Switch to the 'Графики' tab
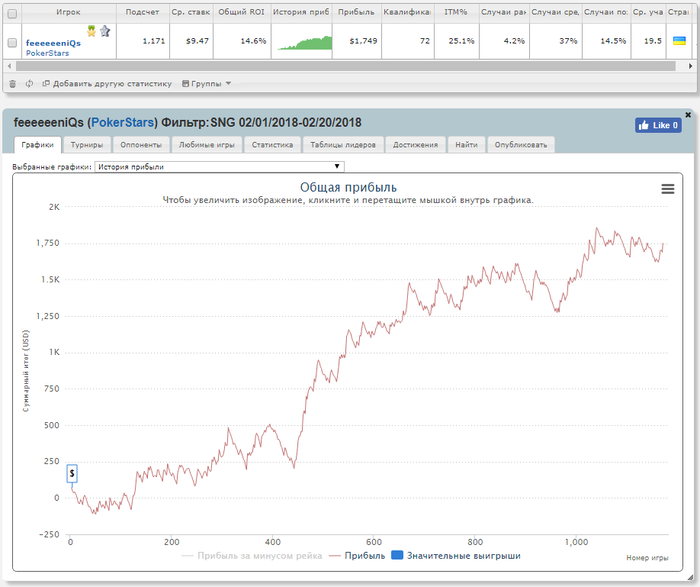This screenshot has width=700, height=587. (x=38, y=145)
